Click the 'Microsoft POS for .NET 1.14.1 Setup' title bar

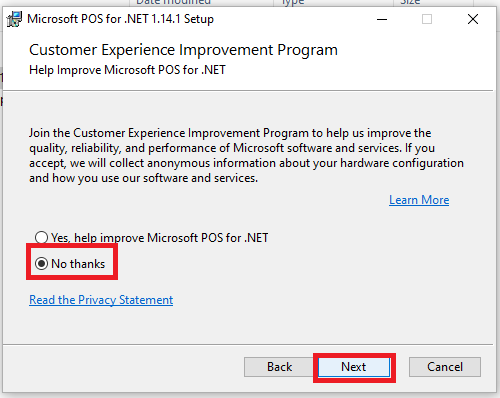pos(120,19)
